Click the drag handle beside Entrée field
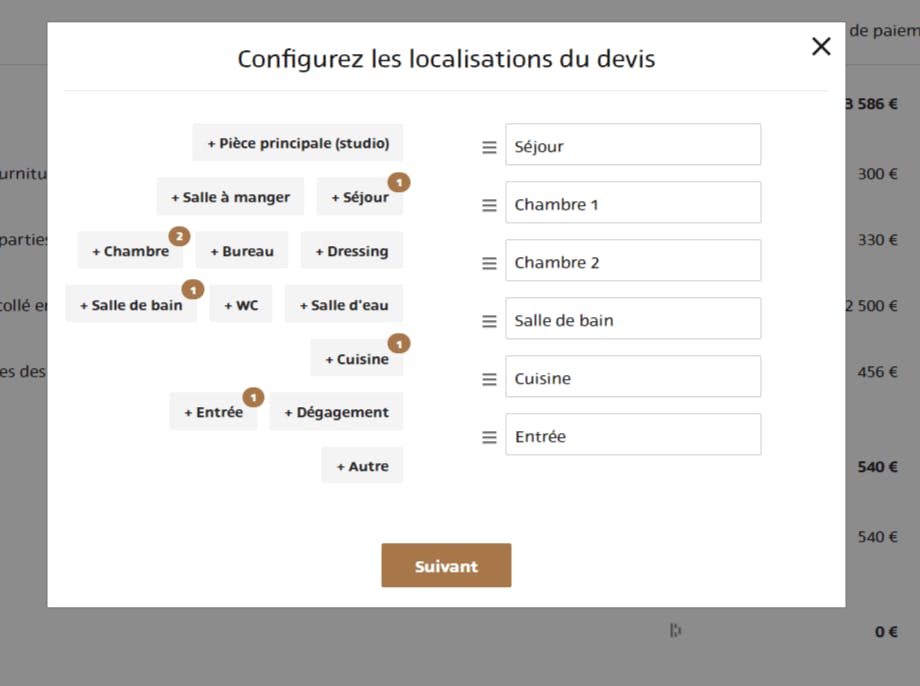This screenshot has height=686, width=920. (x=489, y=438)
